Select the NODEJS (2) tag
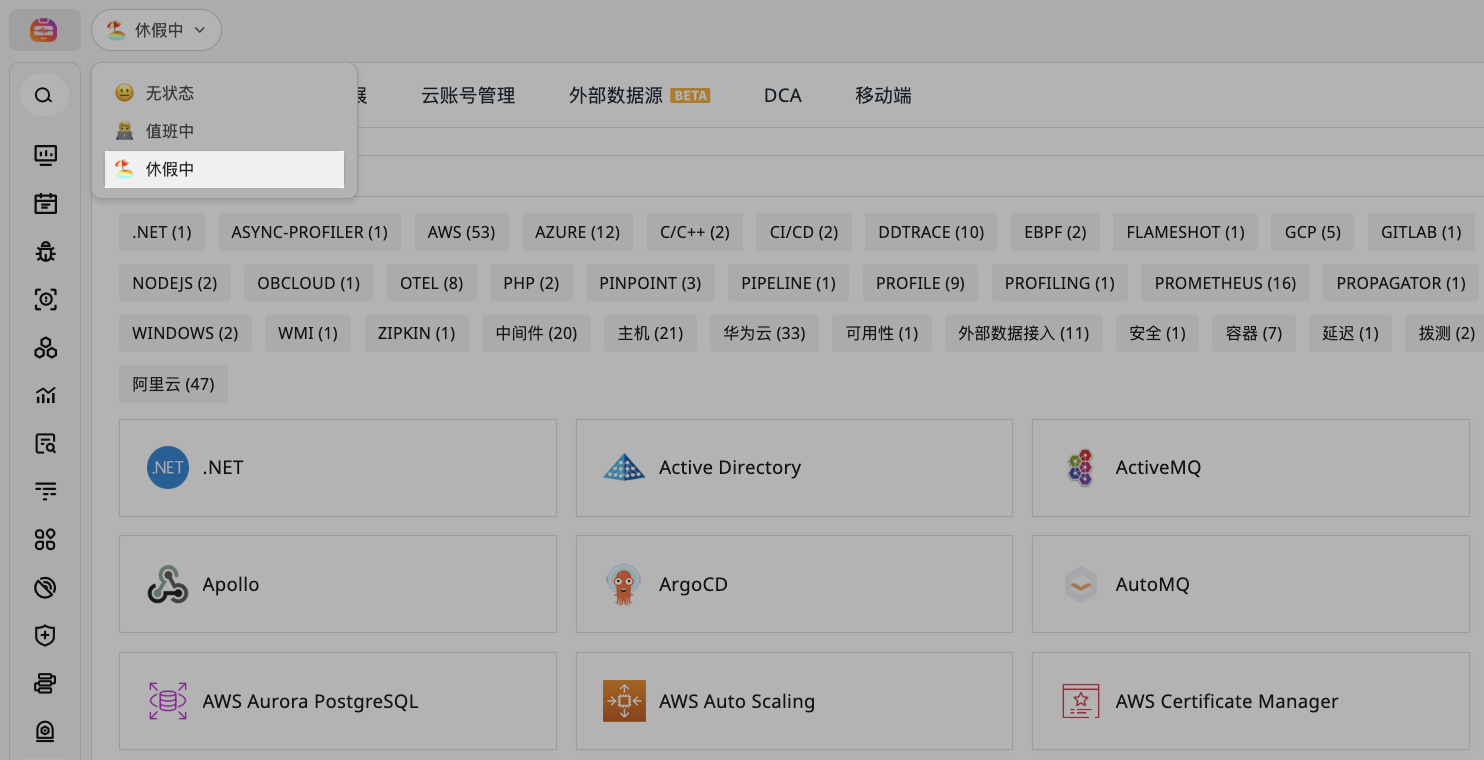1484x760 pixels. point(175,283)
